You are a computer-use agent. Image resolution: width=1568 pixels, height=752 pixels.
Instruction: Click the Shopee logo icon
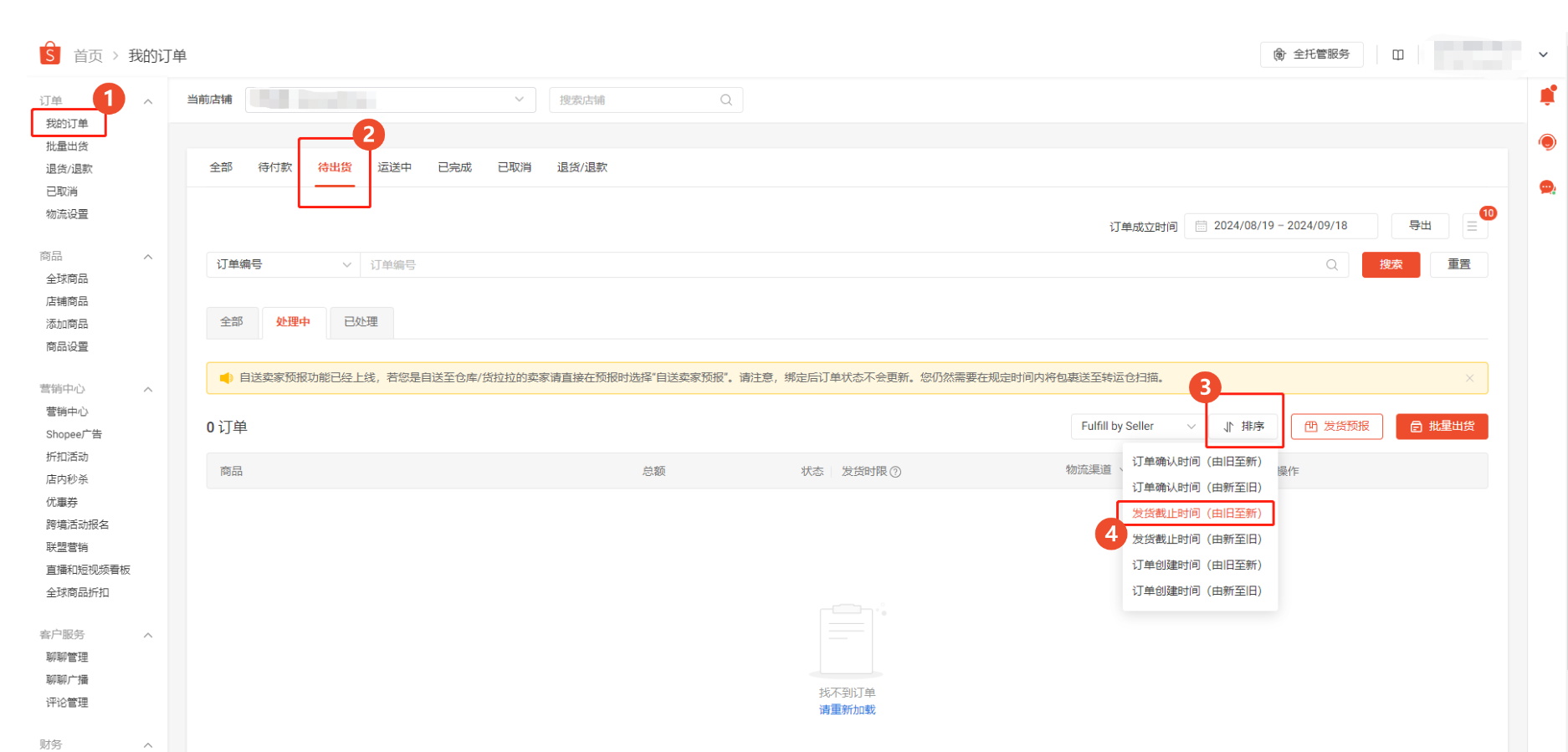tap(50, 54)
